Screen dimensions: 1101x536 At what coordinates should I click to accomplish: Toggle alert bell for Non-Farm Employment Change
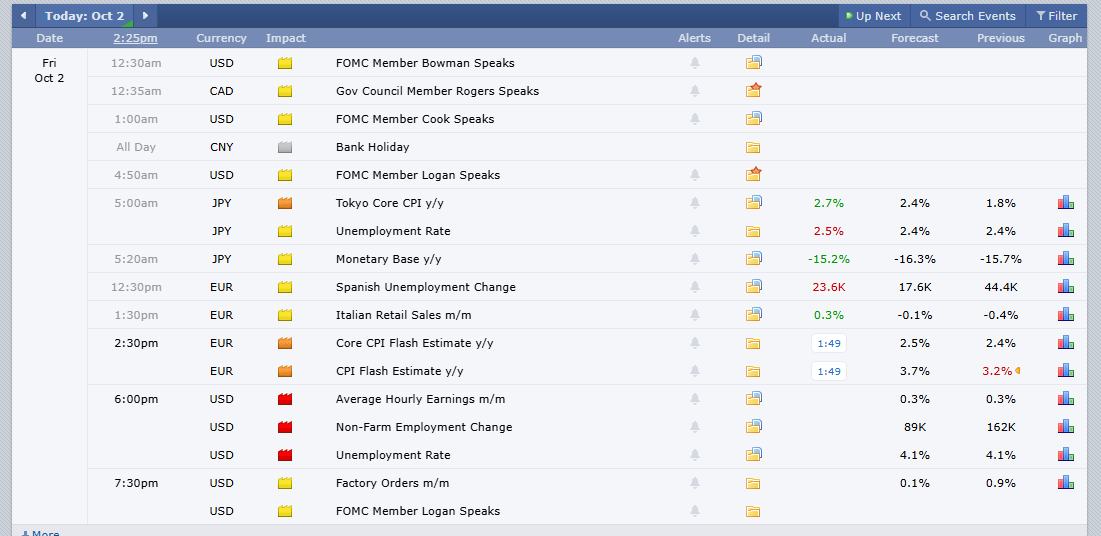pos(695,427)
